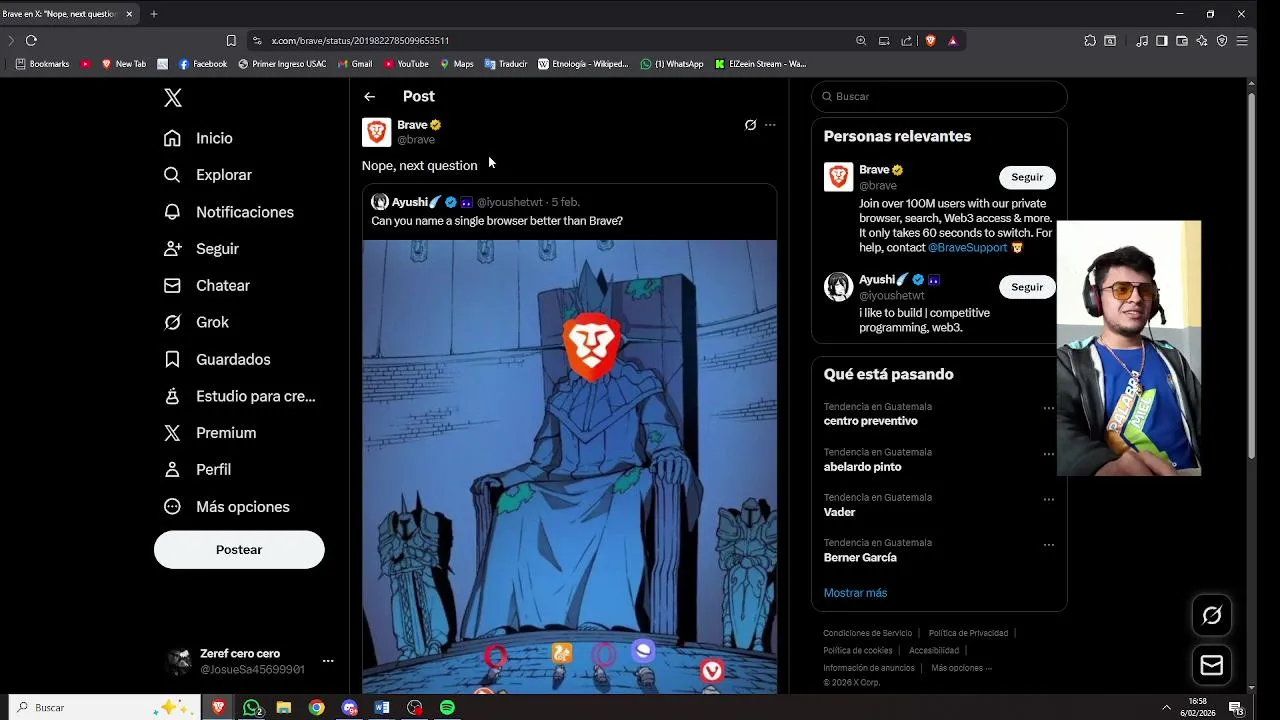
Task: Open Política de Privacidad link
Action: (968, 633)
